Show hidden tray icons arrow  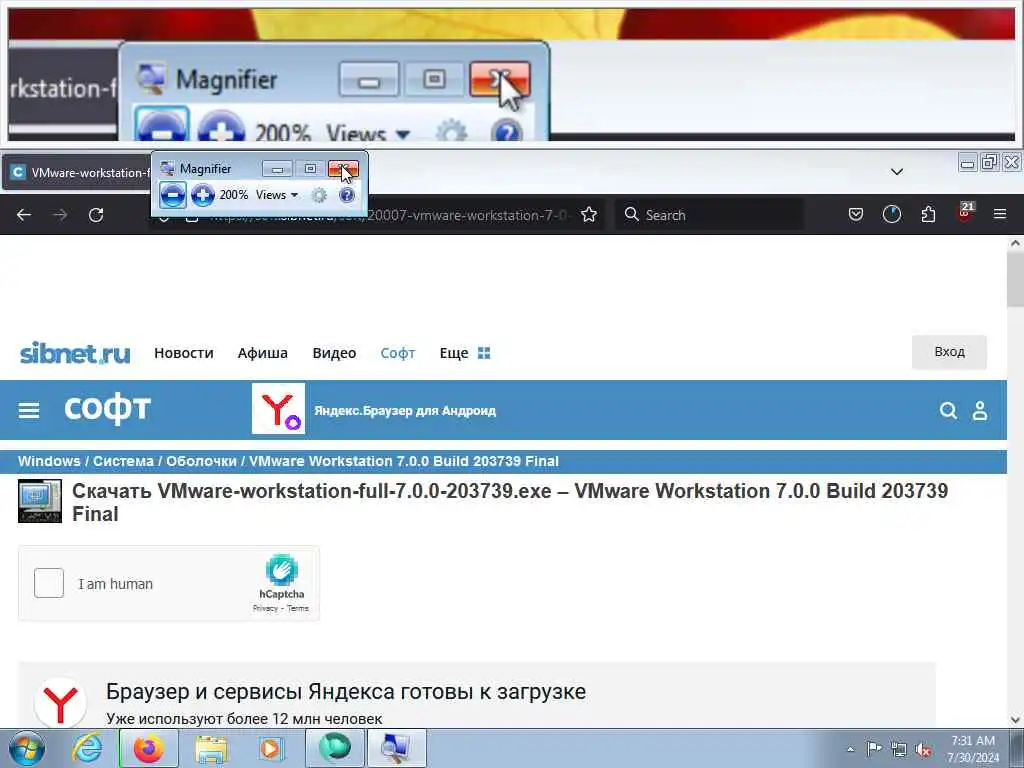coord(850,749)
